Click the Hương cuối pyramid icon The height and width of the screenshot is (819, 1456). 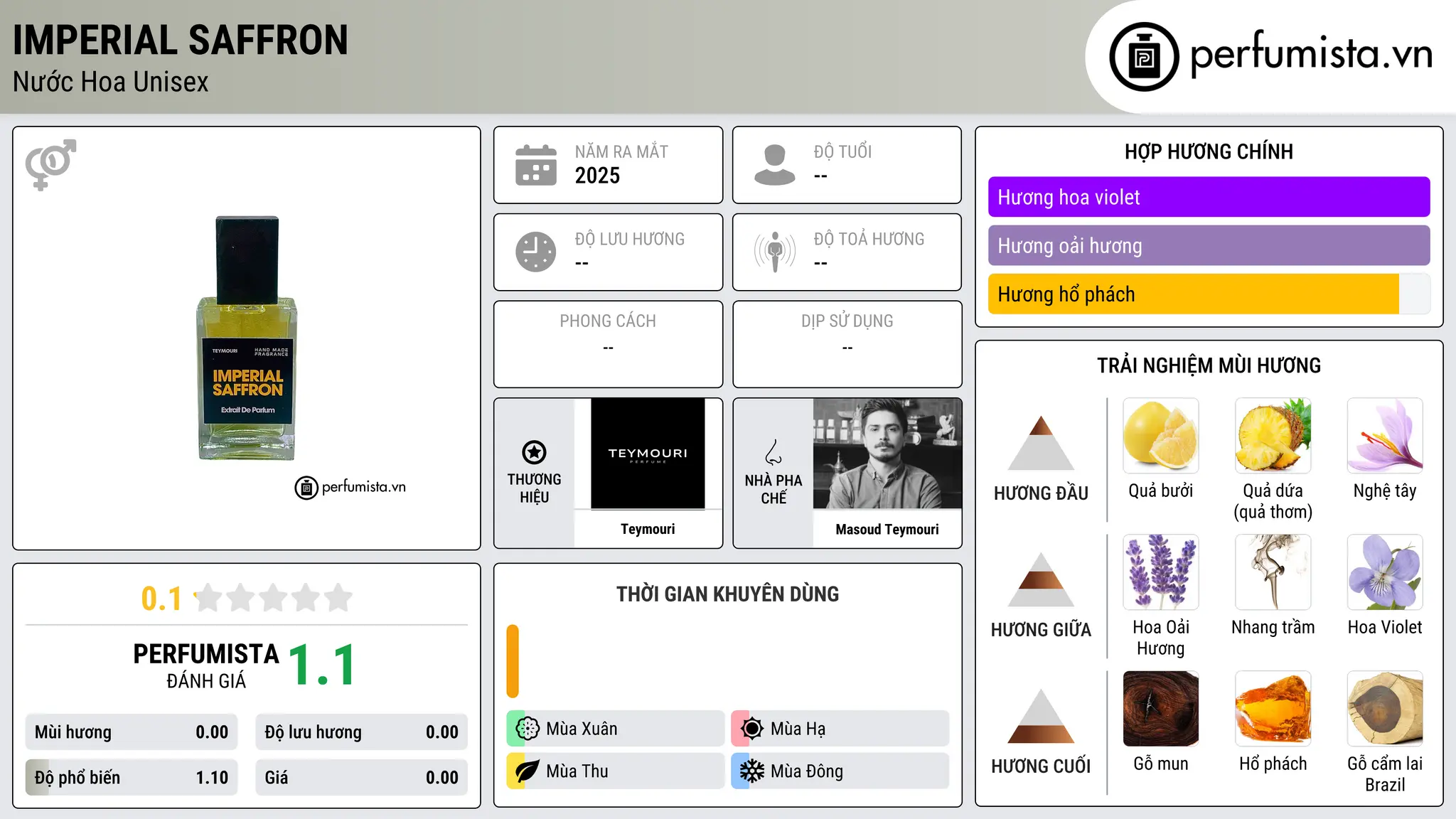coord(1041,716)
